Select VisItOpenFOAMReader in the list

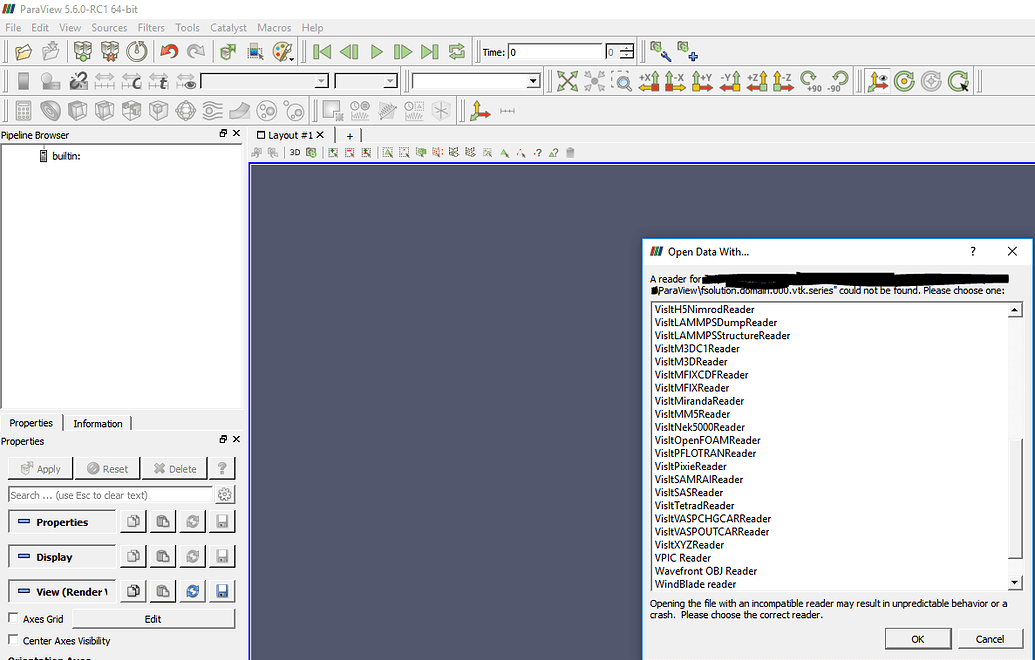tap(708, 440)
